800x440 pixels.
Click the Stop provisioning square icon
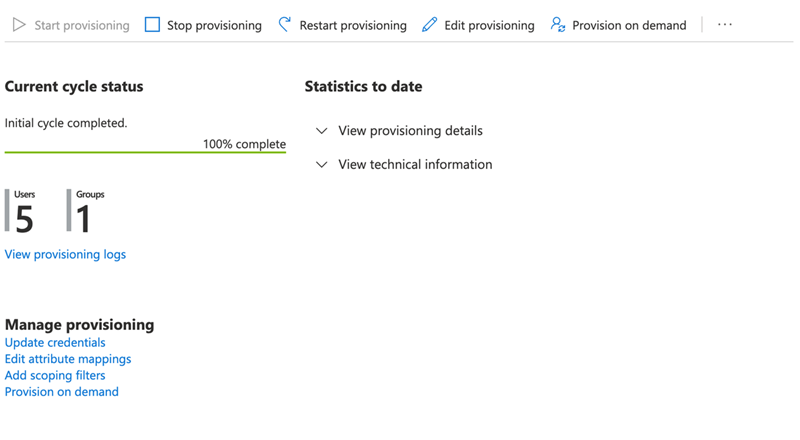[x=152, y=25]
